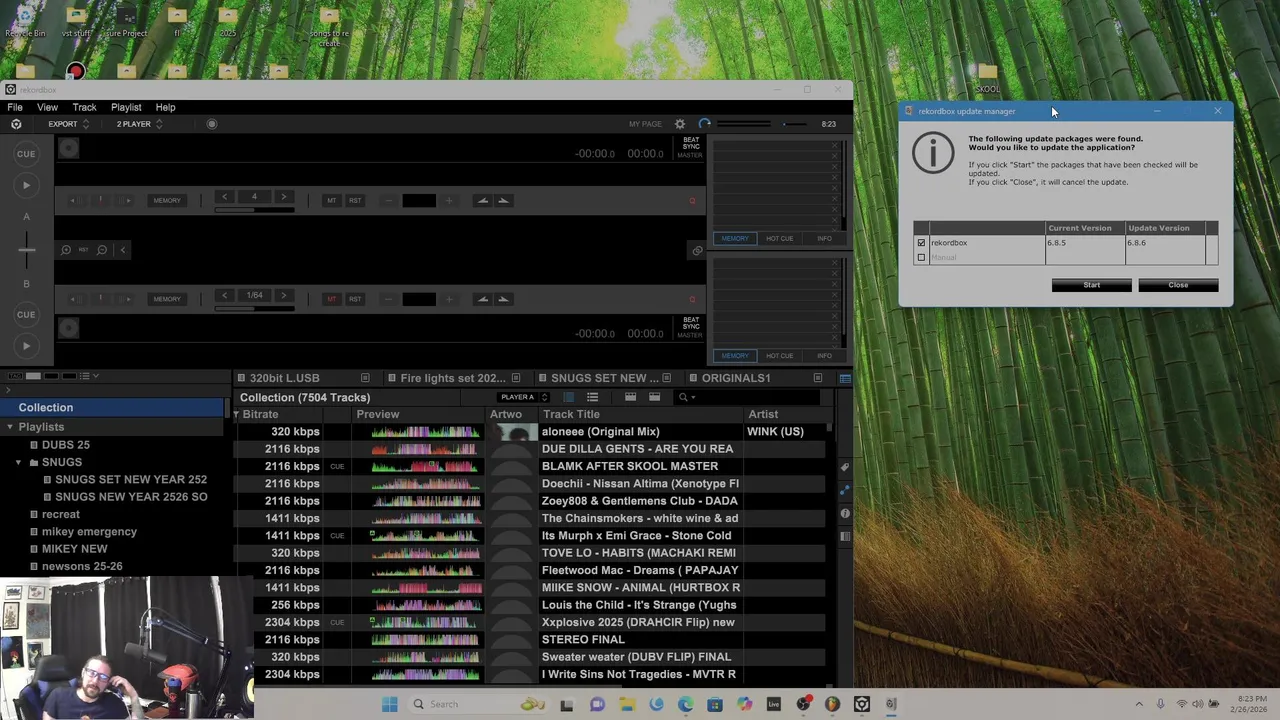The width and height of the screenshot is (1280, 720).
Task: Collapse the SNUGS playlist folder
Action: [x=18, y=462]
